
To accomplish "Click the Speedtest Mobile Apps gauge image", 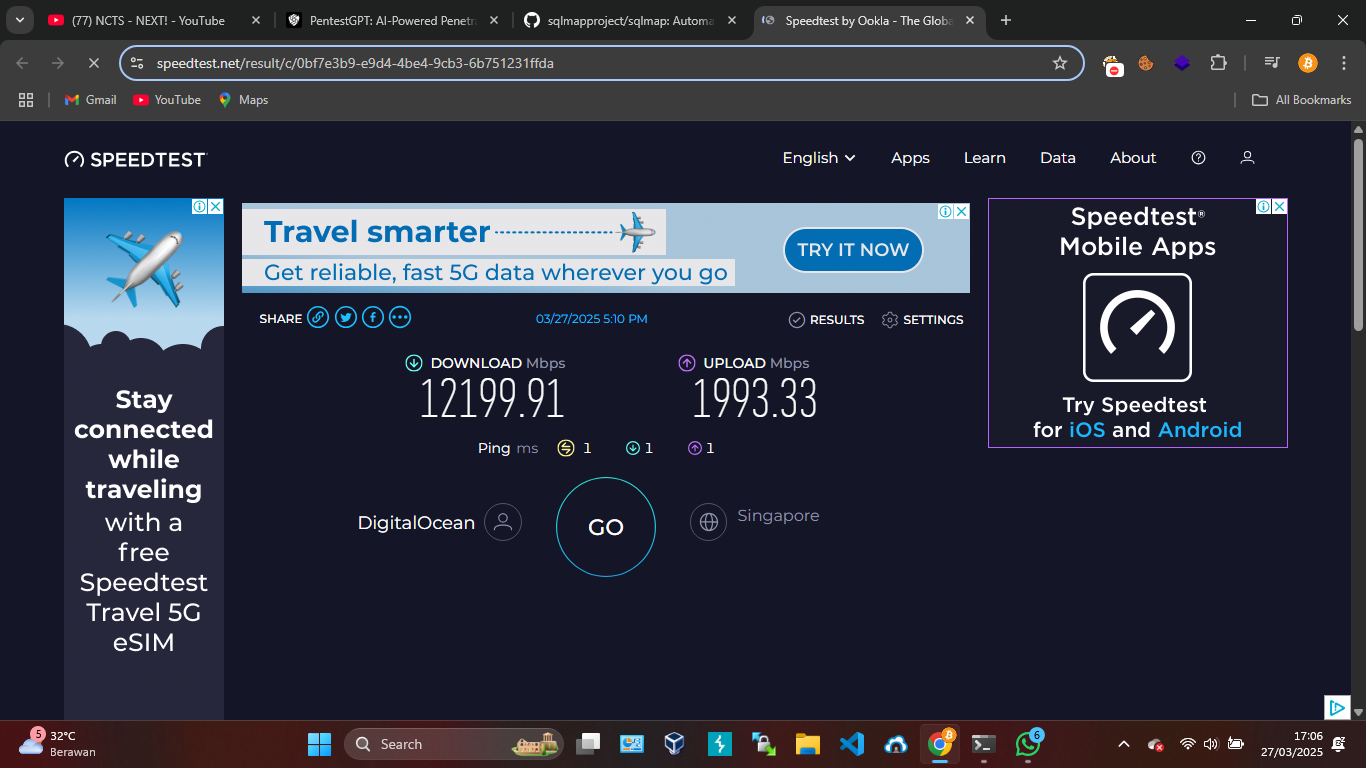I will (x=1138, y=328).
